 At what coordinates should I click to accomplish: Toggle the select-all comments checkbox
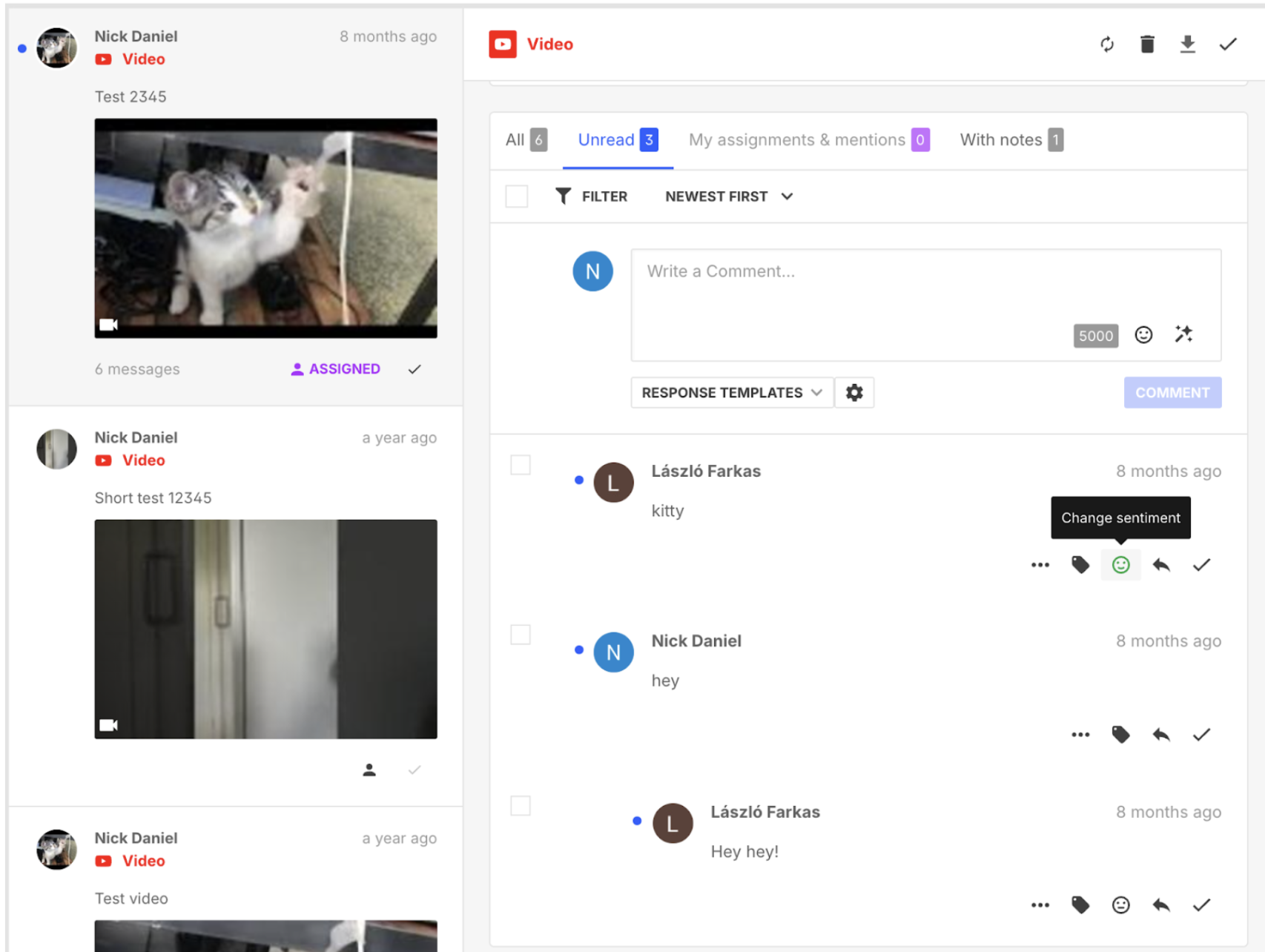click(x=517, y=196)
